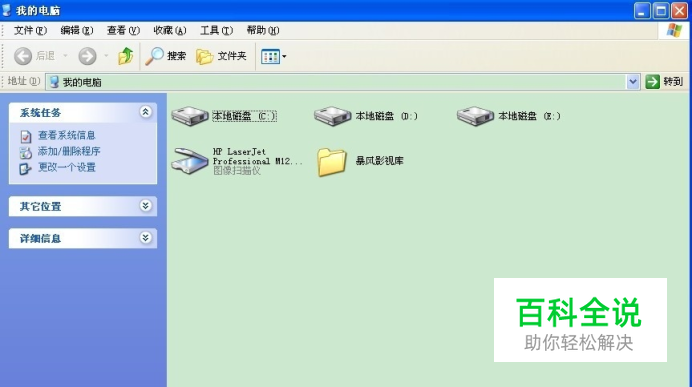Image resolution: width=692 pixels, height=387 pixels.
Task: Open Back button history dropdown arrow
Action: (x=65, y=56)
